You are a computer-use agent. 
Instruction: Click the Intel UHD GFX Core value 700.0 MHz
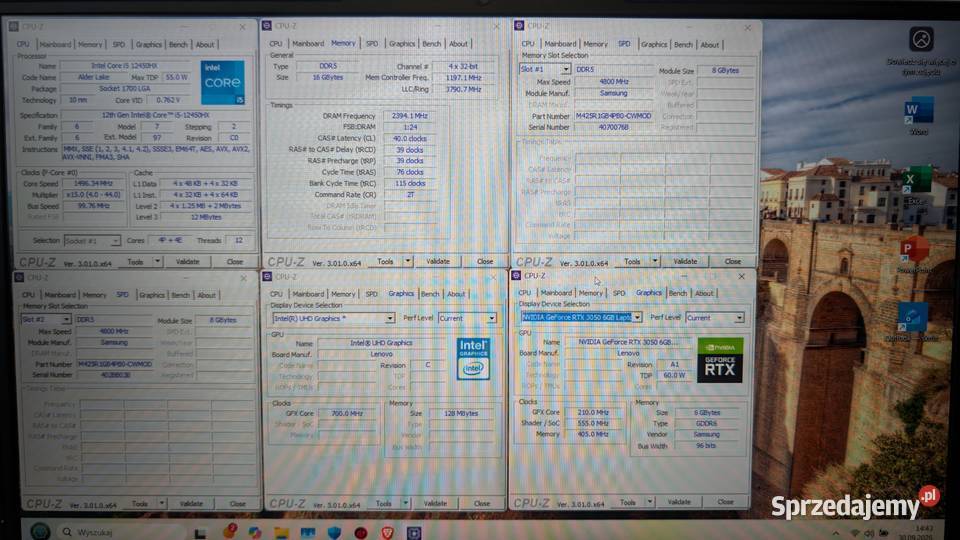347,413
